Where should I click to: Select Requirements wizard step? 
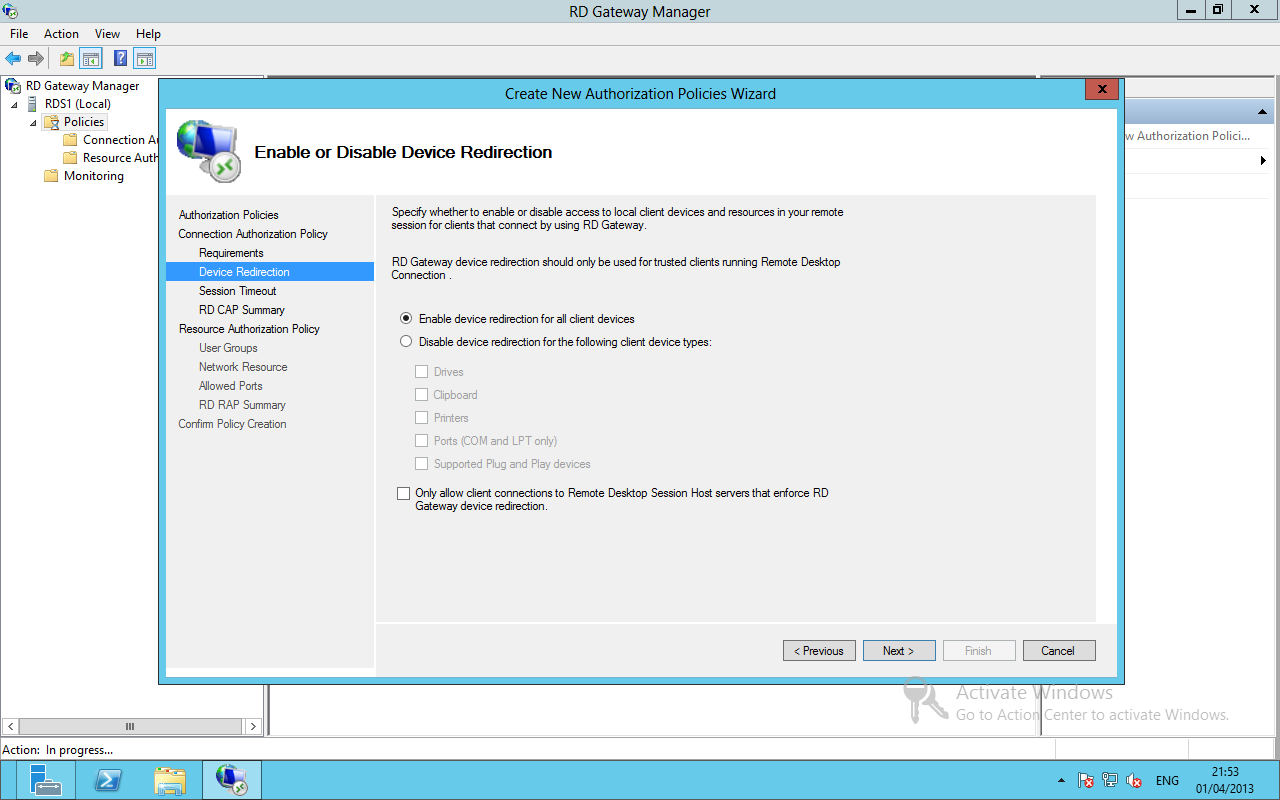pyautogui.click(x=231, y=253)
